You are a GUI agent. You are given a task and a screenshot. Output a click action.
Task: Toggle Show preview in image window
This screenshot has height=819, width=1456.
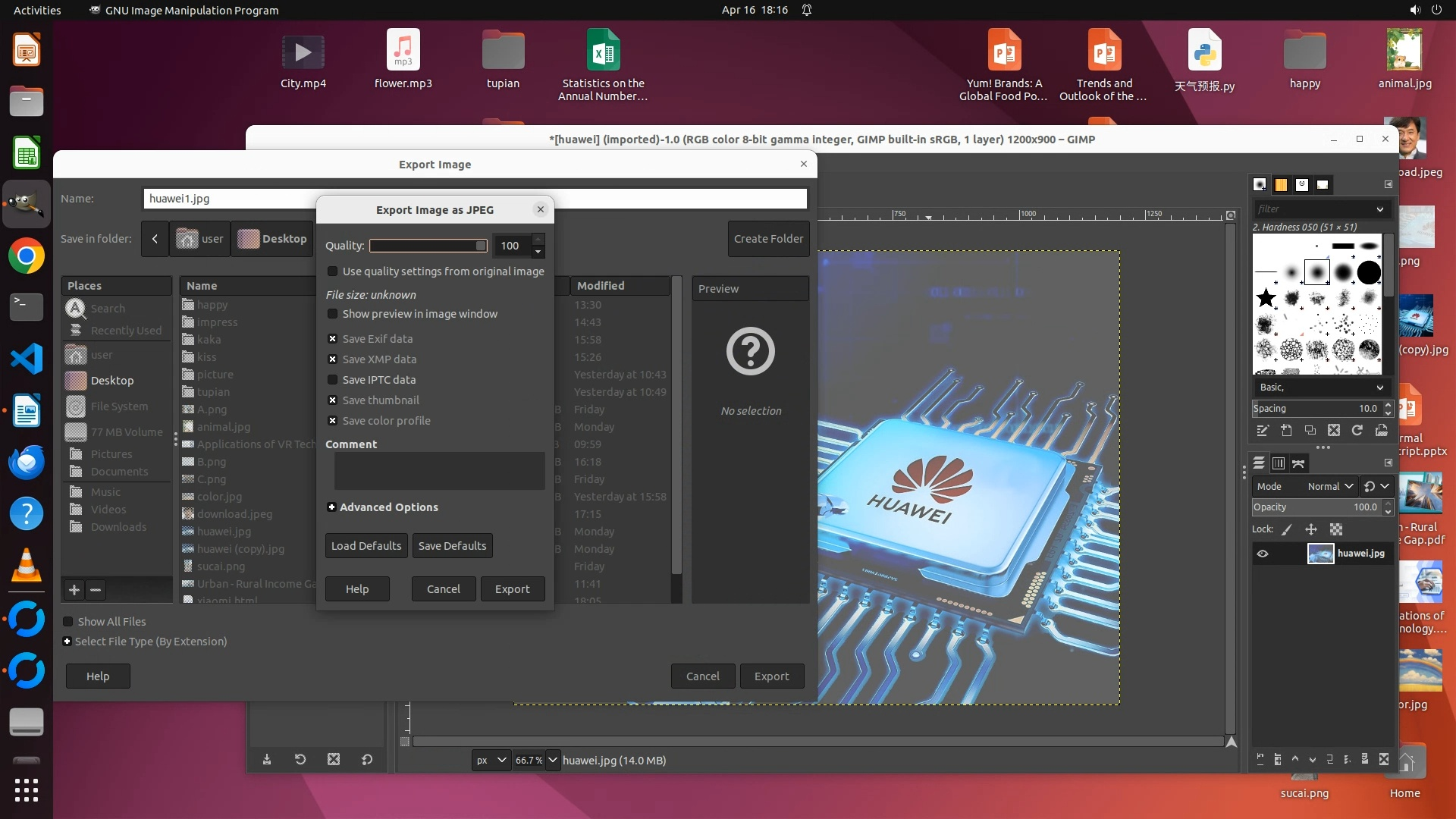pyautogui.click(x=332, y=314)
